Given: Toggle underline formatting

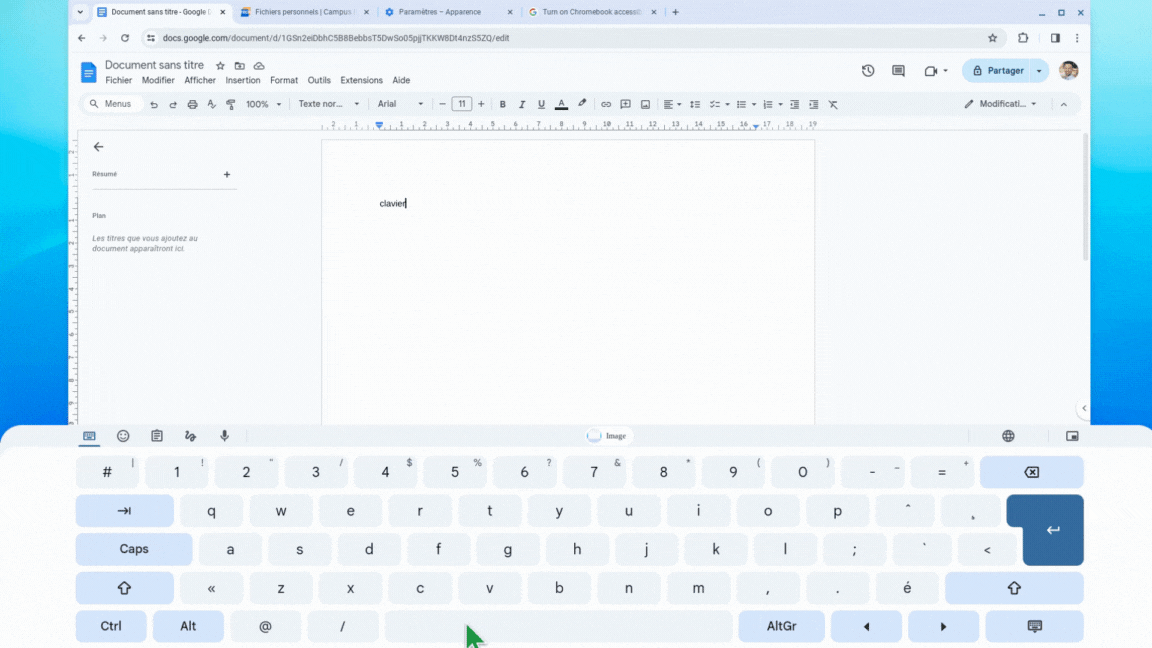Looking at the screenshot, I should pos(540,104).
